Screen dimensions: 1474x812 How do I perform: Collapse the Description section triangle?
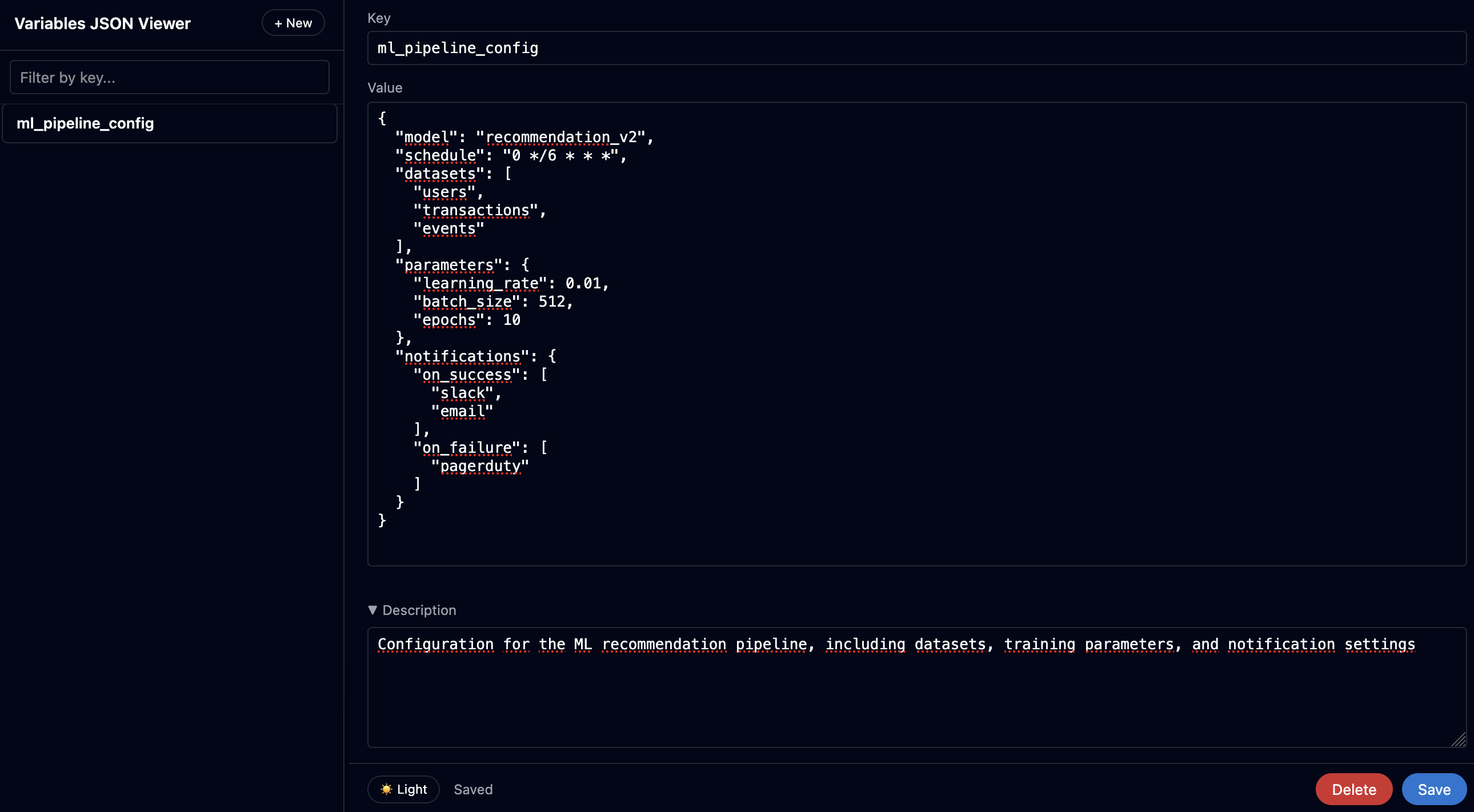pos(372,610)
